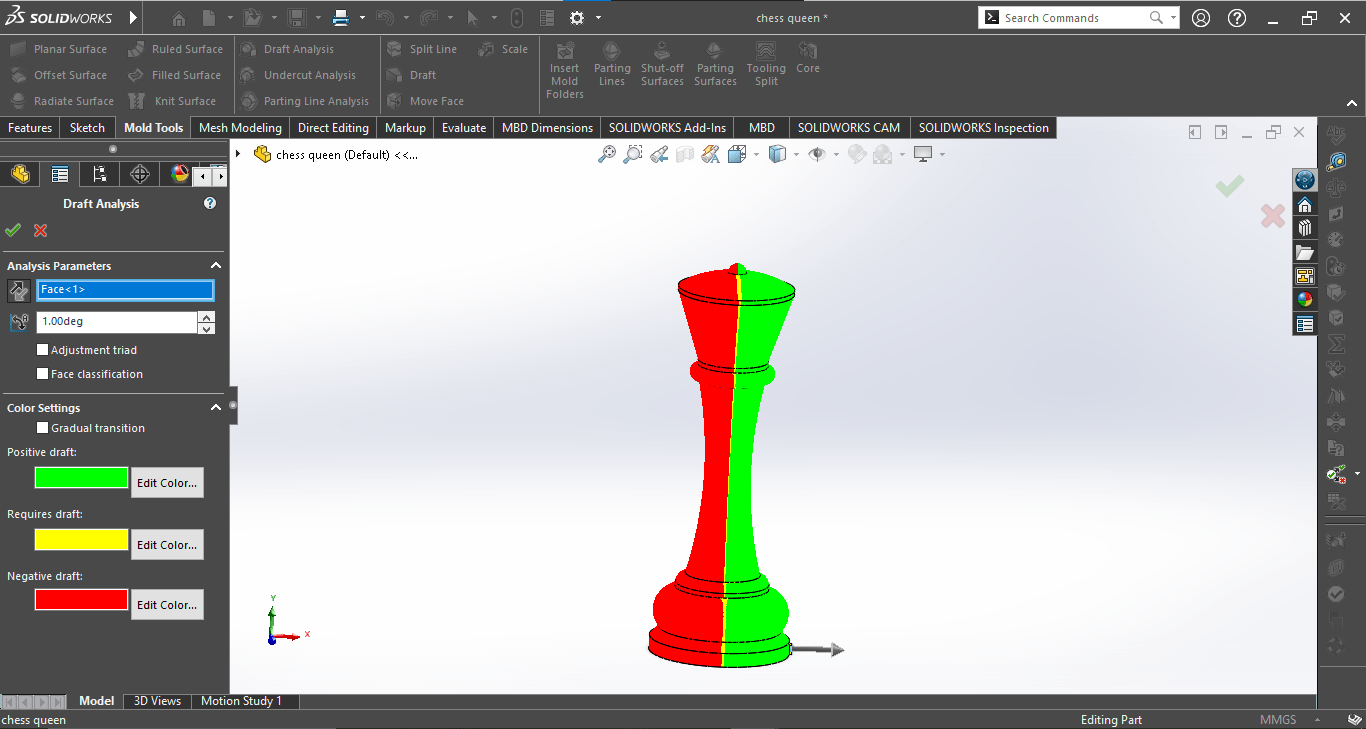Open Custom Properties in task pane
The height and width of the screenshot is (729, 1366).
1305,324
